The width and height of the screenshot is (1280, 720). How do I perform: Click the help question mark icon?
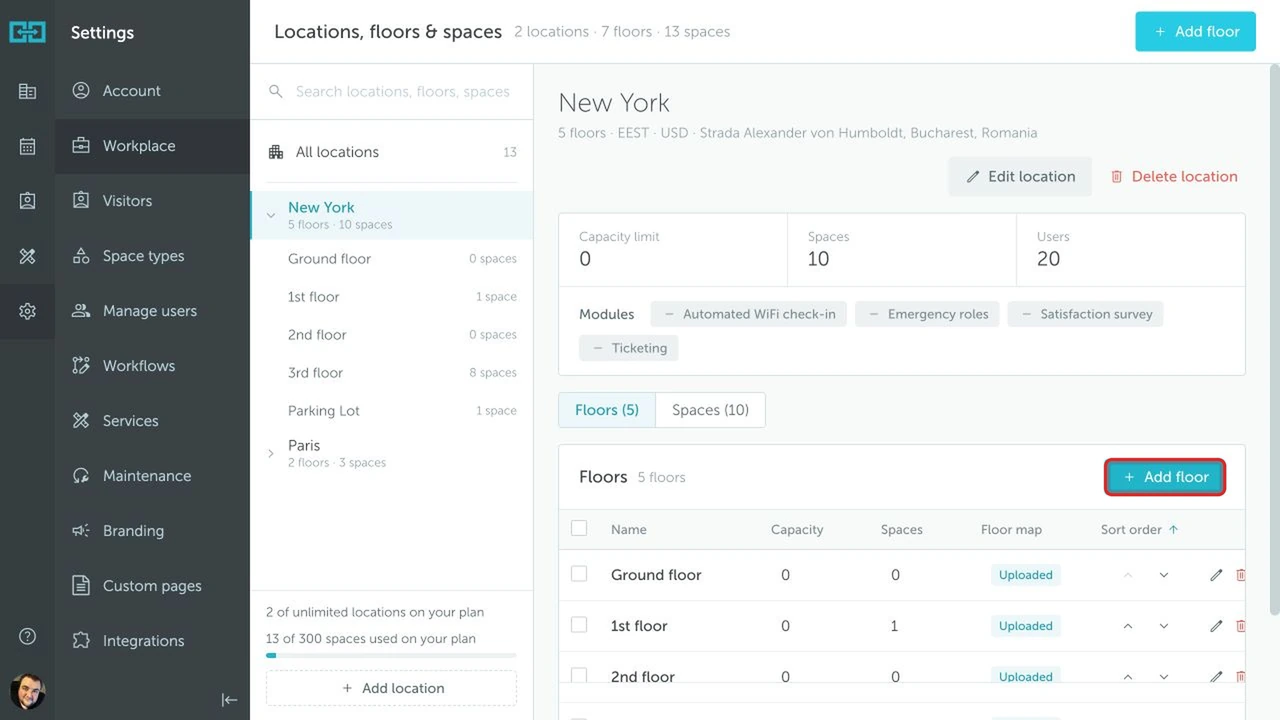(x=27, y=636)
